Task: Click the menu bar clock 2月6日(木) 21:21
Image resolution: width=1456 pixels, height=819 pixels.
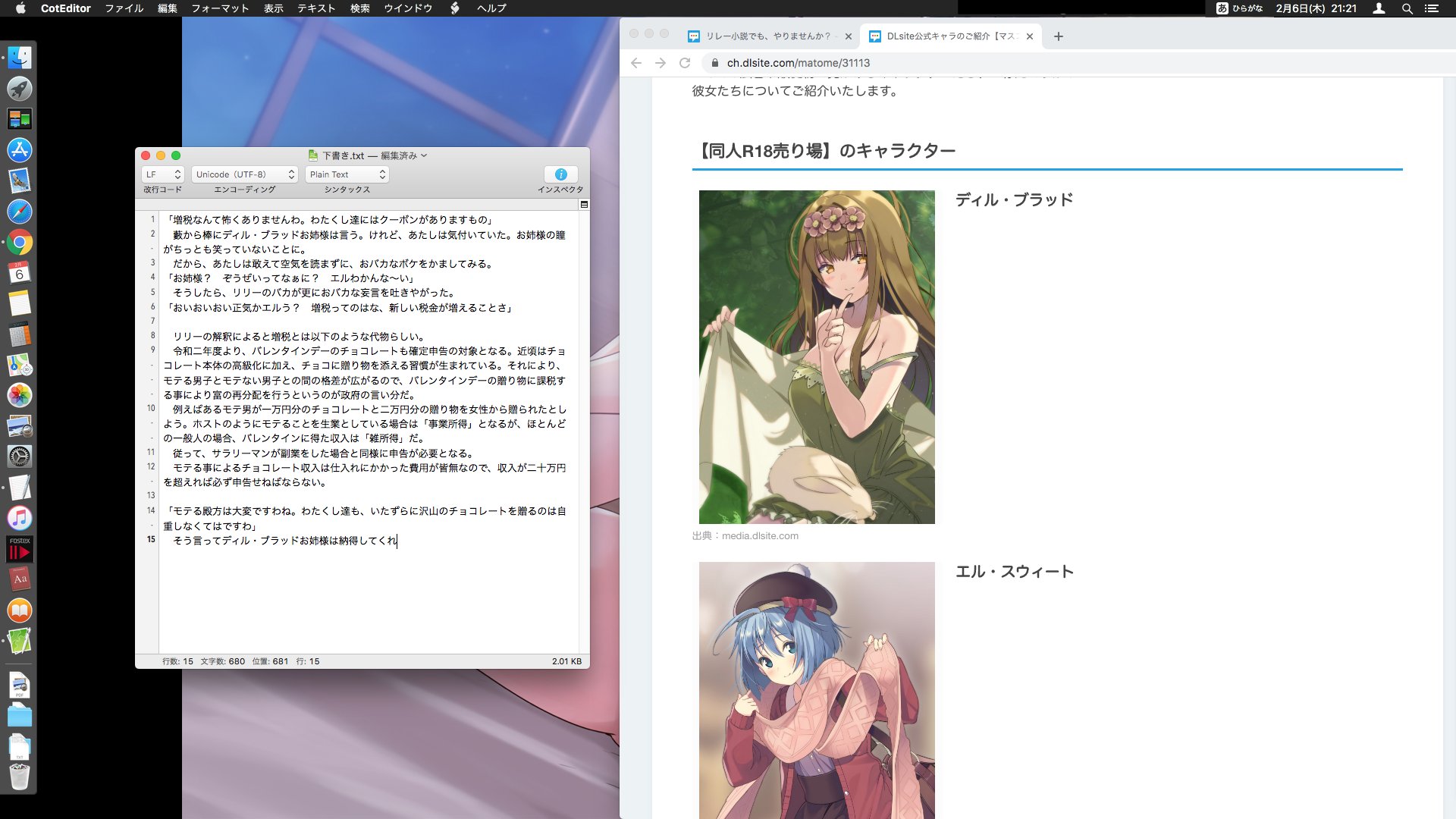Action: tap(1316, 8)
